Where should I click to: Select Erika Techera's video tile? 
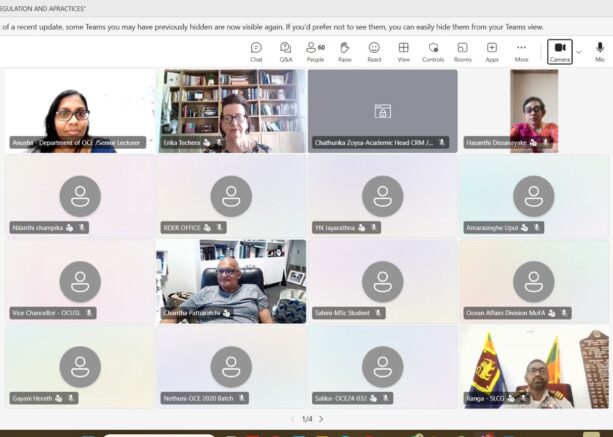click(232, 110)
